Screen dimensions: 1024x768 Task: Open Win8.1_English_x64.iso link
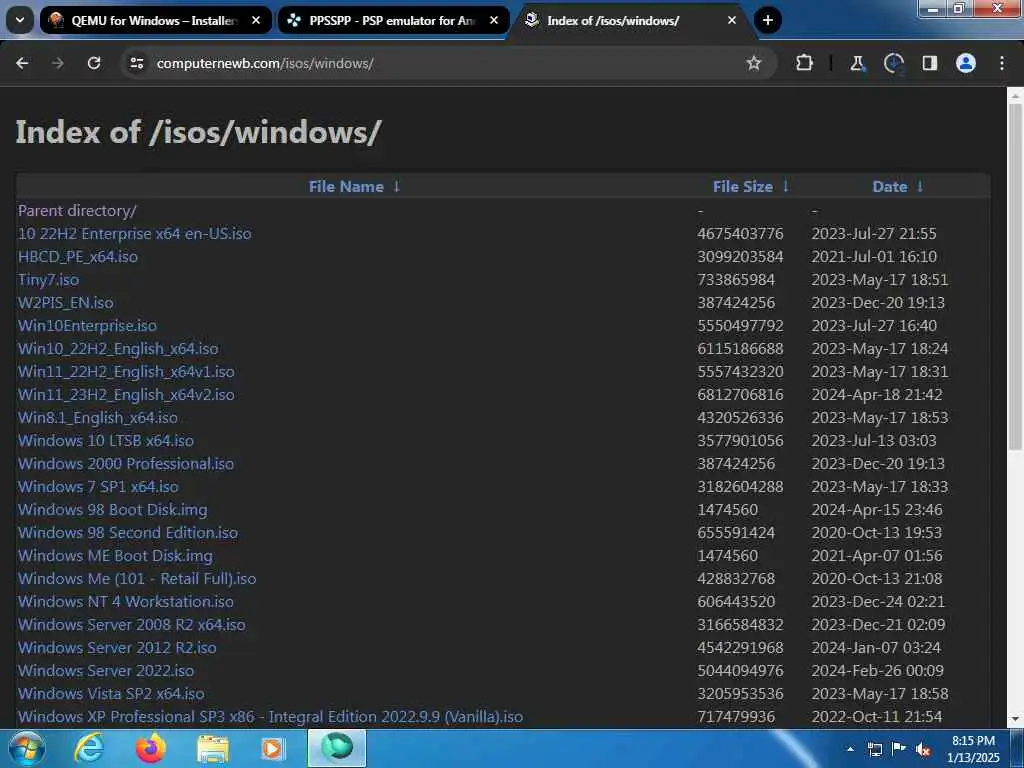coord(98,418)
